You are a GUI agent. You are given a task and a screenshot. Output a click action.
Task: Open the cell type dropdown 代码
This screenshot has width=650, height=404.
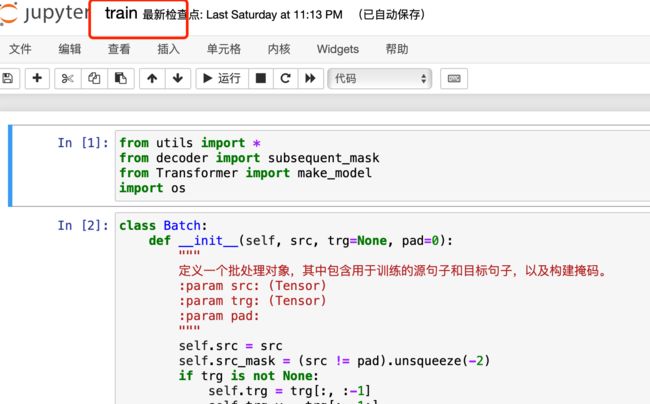pyautogui.click(x=380, y=78)
